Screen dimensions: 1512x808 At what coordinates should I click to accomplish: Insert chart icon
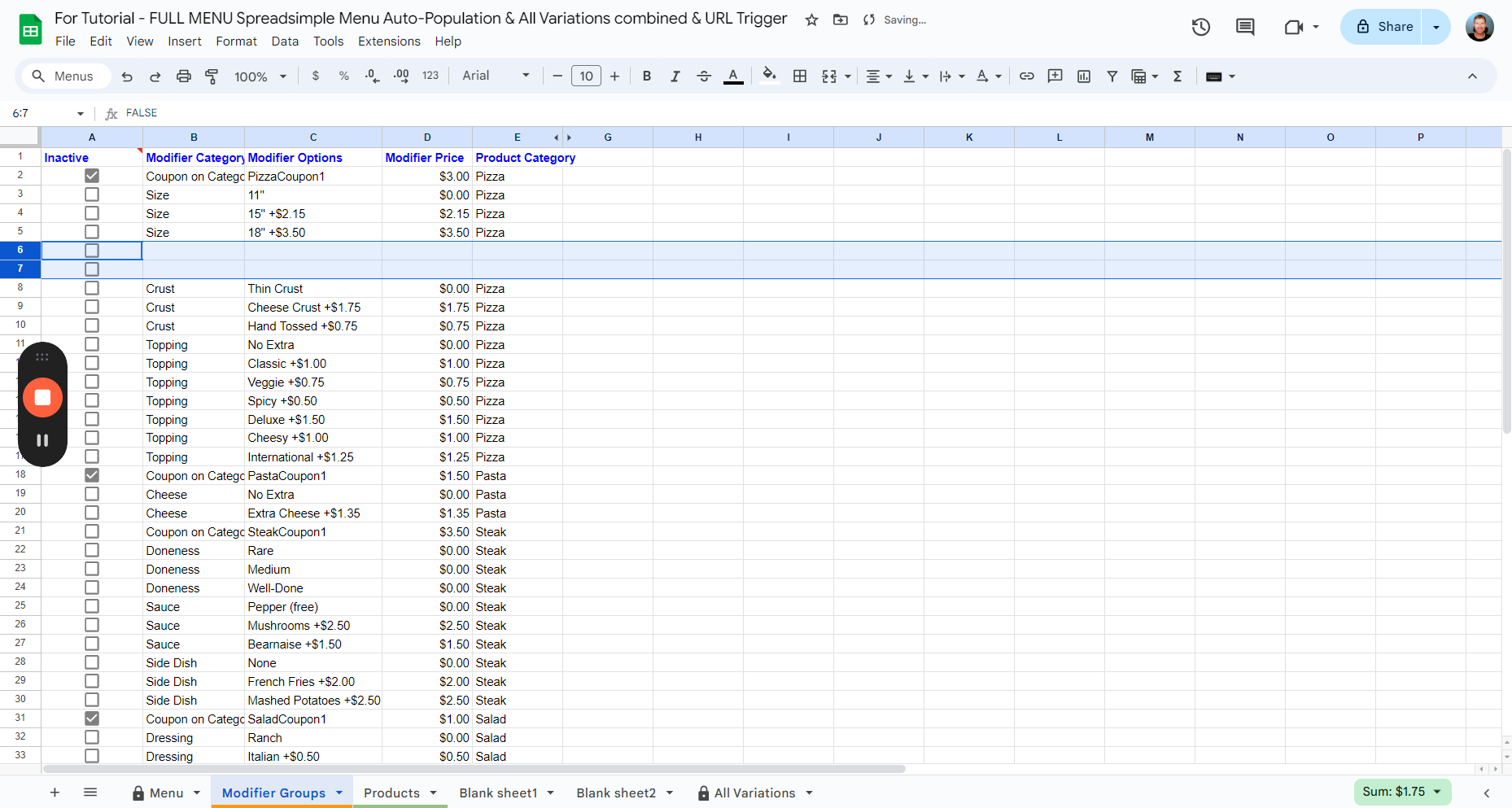pyautogui.click(x=1084, y=76)
